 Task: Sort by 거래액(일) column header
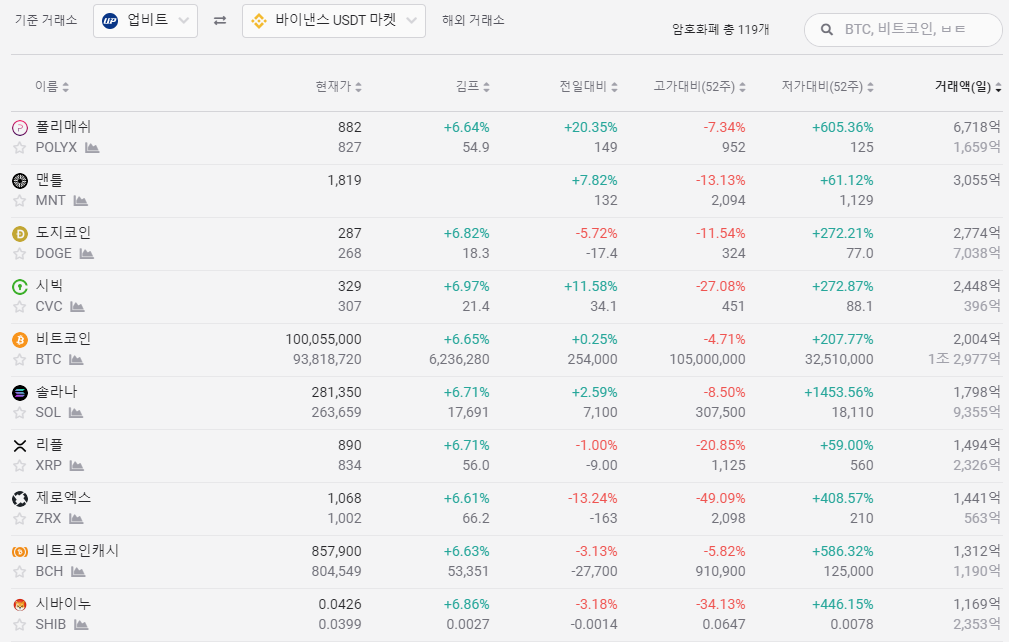967,87
